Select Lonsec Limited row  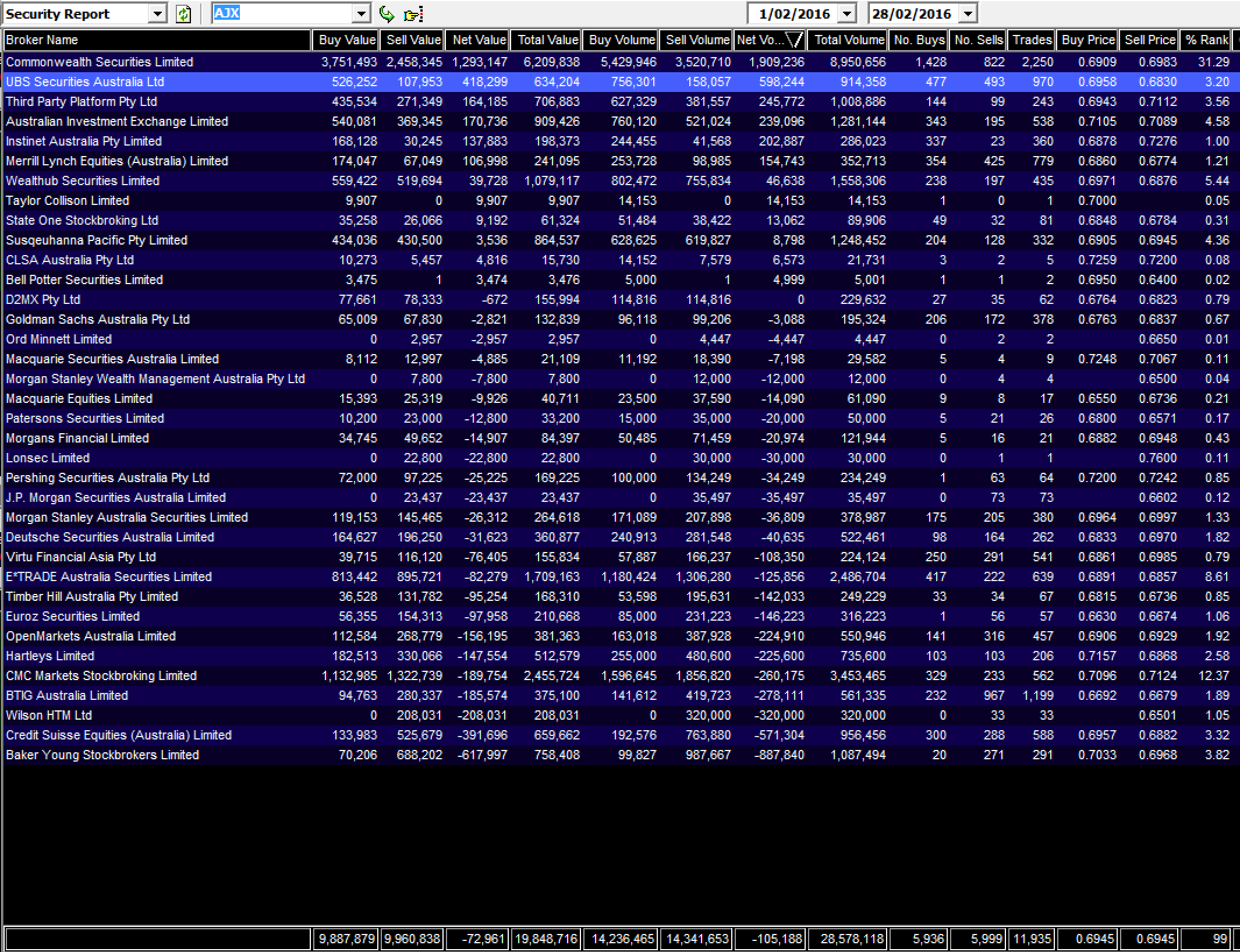point(621,458)
